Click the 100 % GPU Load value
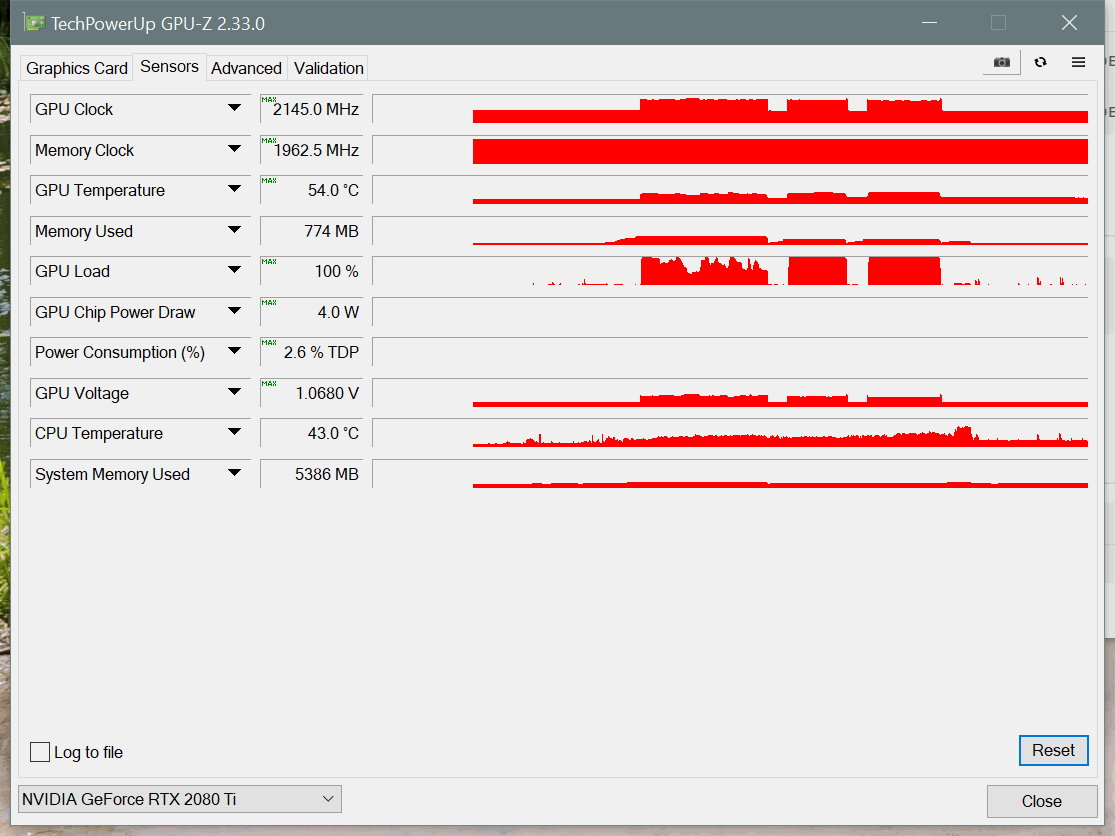The width and height of the screenshot is (1115, 836). (311, 271)
